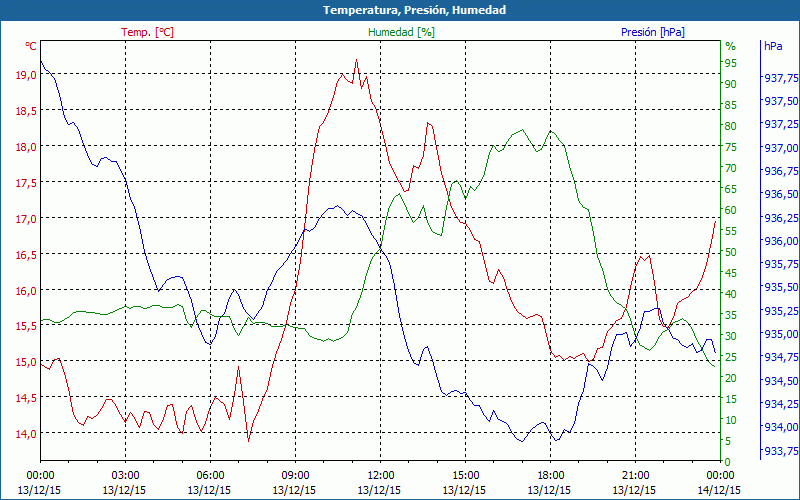Screen dimensions: 800x500
Task: Click the '18,5' temperature axis value
Action: coord(27,111)
